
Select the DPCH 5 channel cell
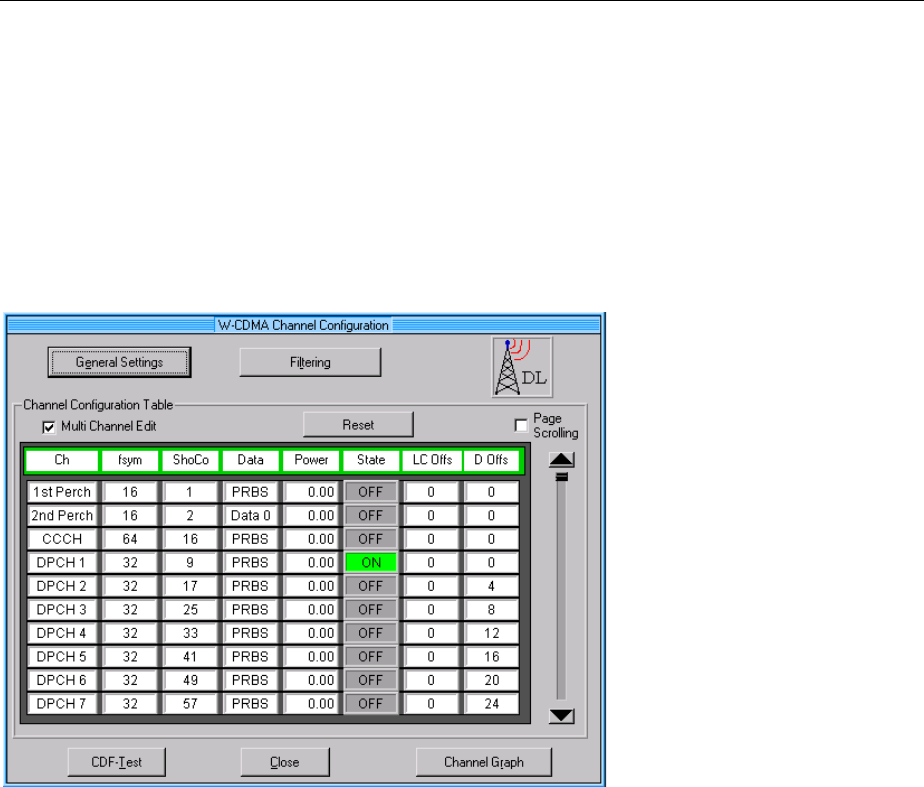coord(62,657)
